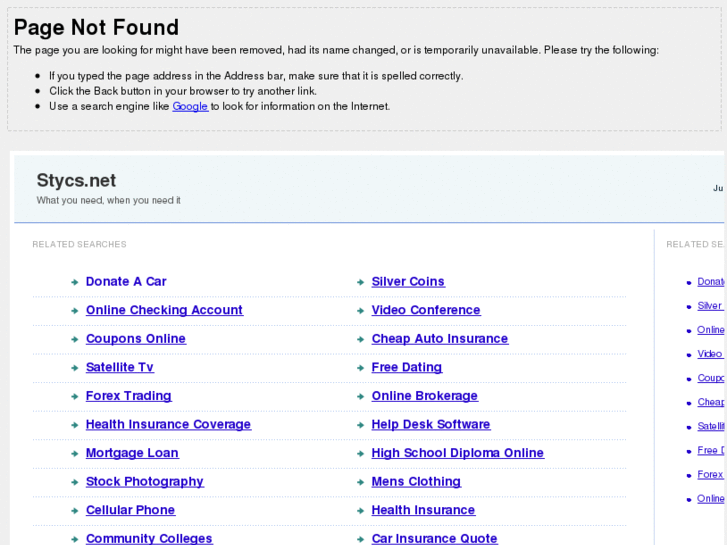This screenshot has height=545, width=727.
Task: Open the Help Desk Software link
Action: coord(430,424)
